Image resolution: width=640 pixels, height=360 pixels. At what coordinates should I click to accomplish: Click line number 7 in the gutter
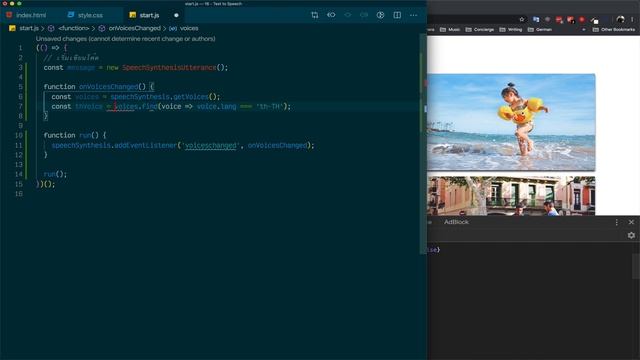tap(20, 107)
